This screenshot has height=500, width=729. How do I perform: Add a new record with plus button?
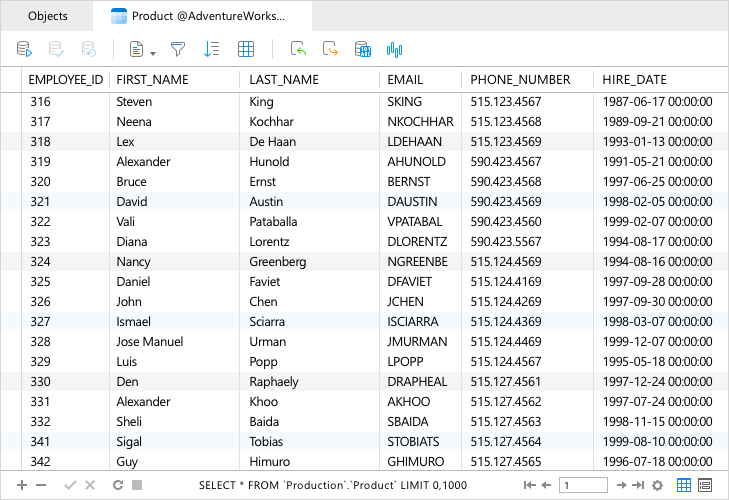tap(22, 485)
